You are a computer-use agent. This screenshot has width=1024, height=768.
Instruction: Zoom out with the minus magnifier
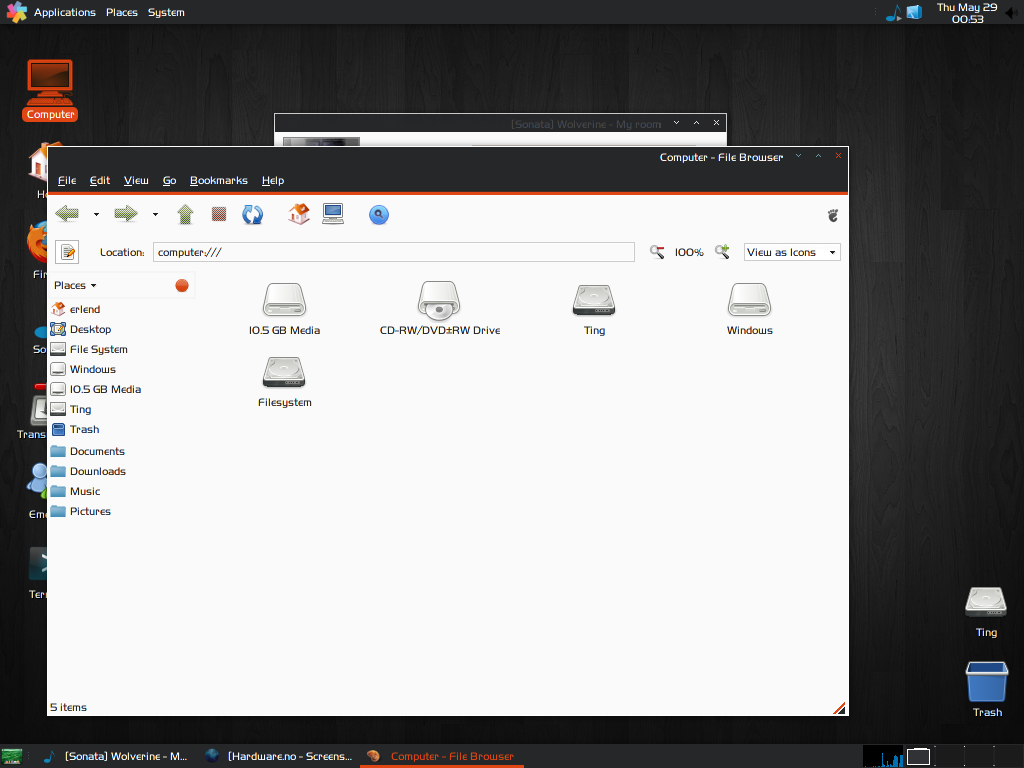point(657,252)
